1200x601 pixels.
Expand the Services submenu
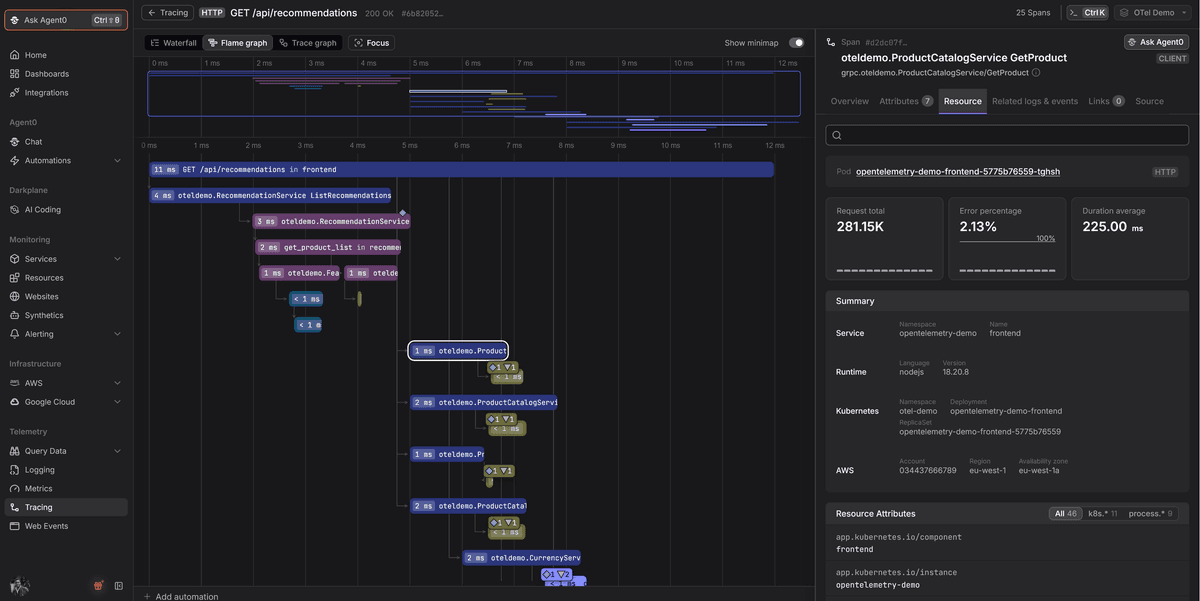tap(117, 259)
